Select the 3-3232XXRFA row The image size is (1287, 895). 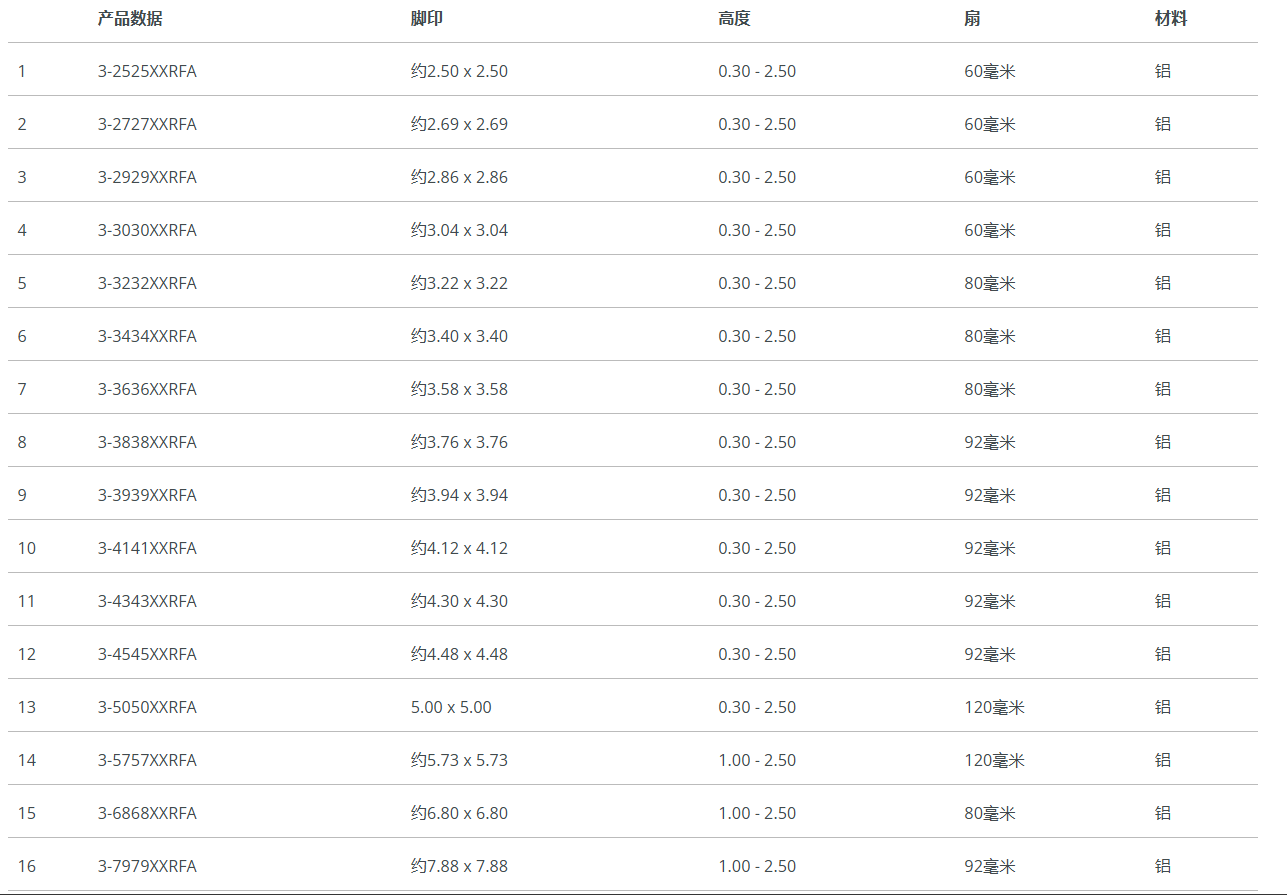[x=147, y=283]
